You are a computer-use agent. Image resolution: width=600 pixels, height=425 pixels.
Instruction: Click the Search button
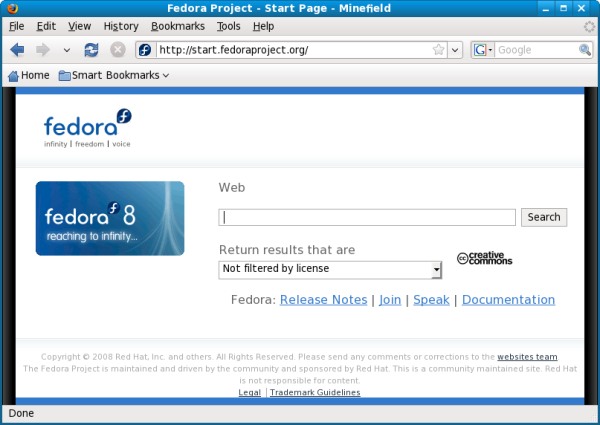click(x=544, y=217)
